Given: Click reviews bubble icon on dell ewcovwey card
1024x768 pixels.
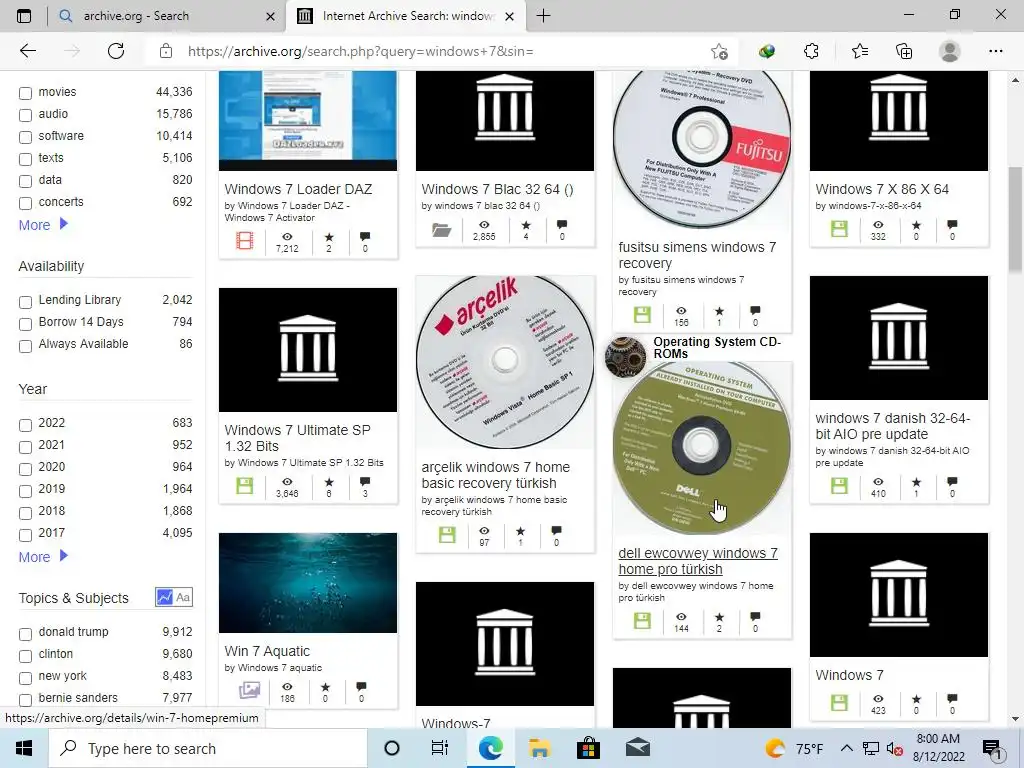Looking at the screenshot, I should [x=755, y=617].
